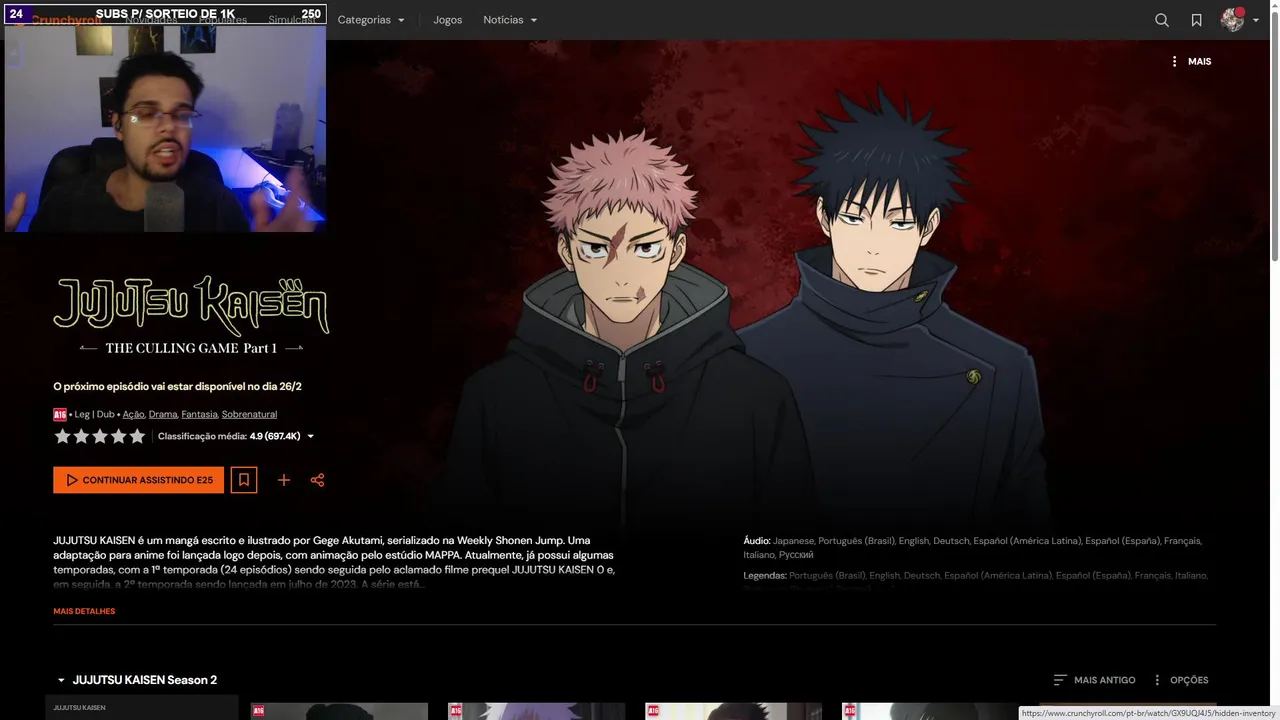This screenshot has height=720, width=1280.
Task: Click the A16 age rating badge
Action: 60,414
